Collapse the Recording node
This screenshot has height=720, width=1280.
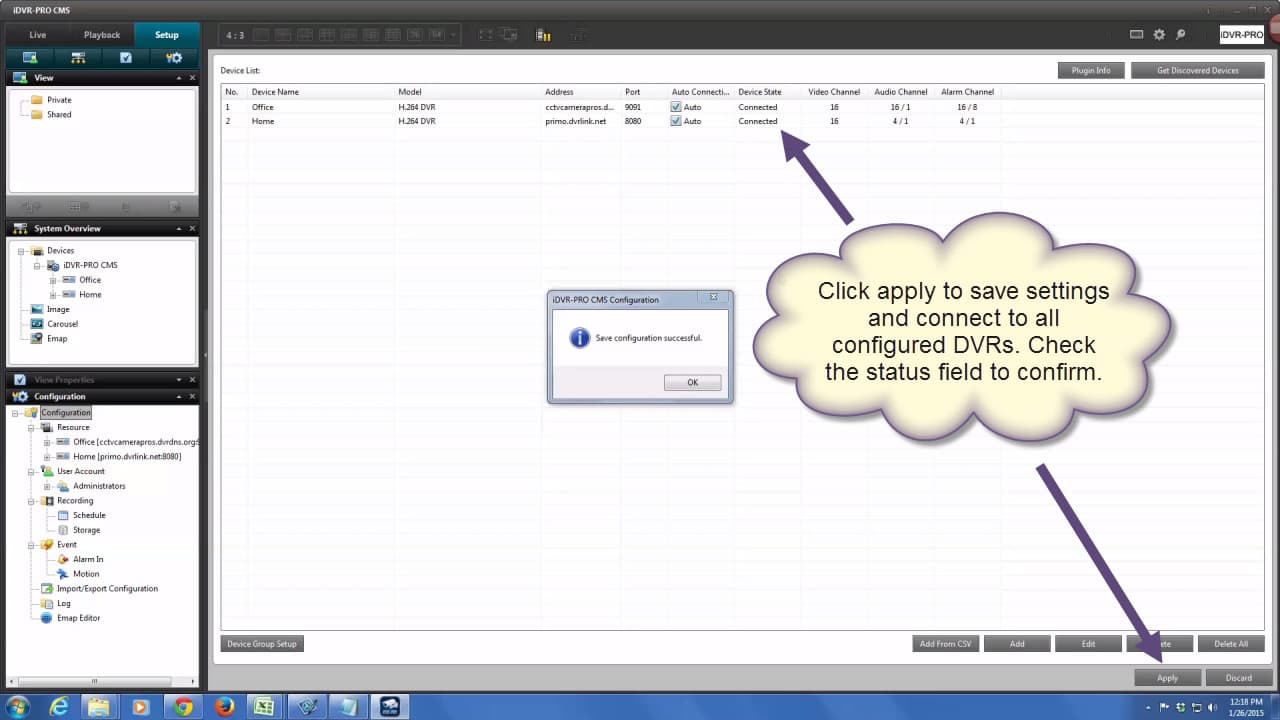pyautogui.click(x=31, y=501)
